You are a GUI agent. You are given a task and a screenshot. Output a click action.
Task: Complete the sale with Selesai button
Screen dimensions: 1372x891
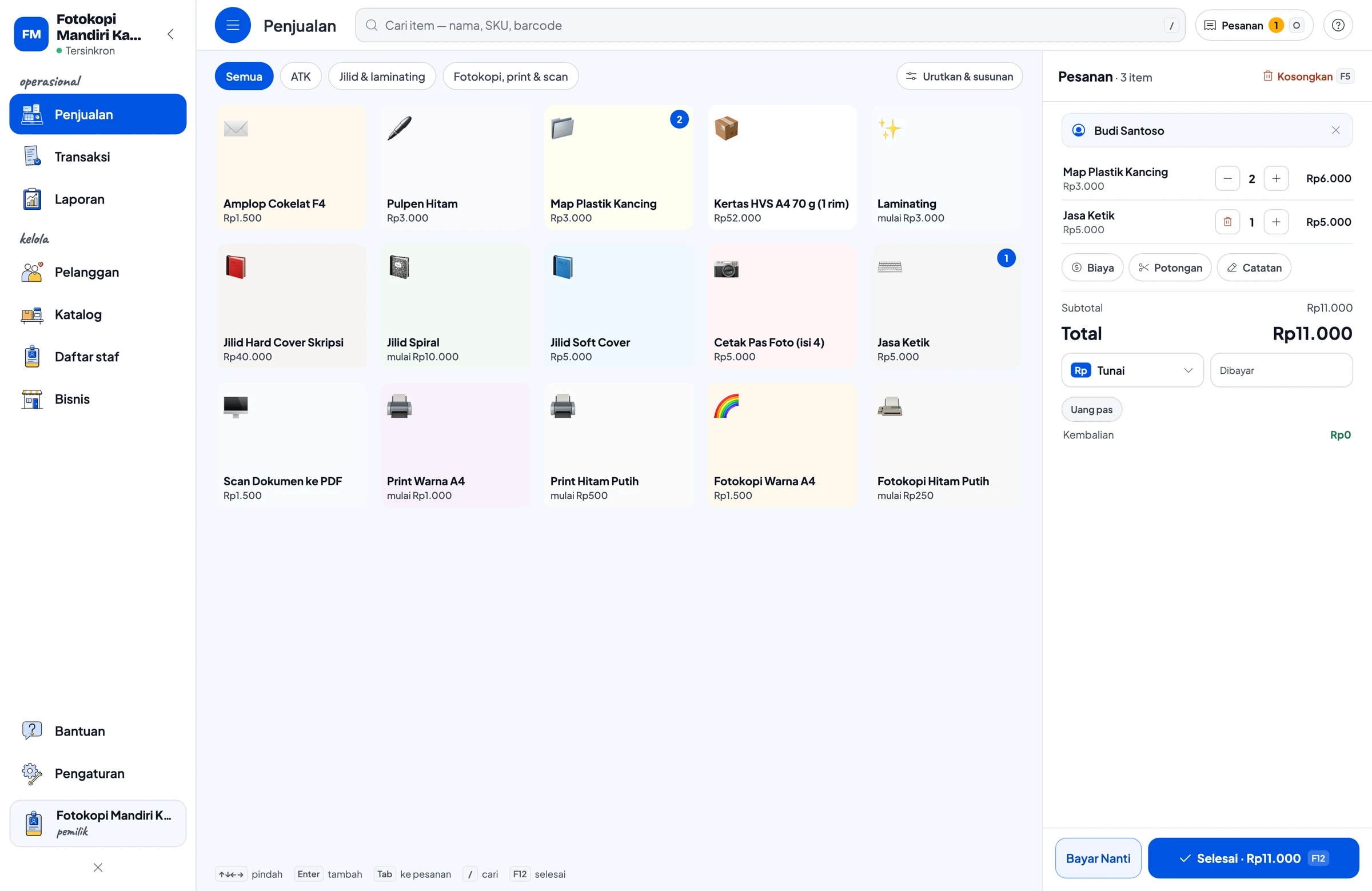(1253, 858)
